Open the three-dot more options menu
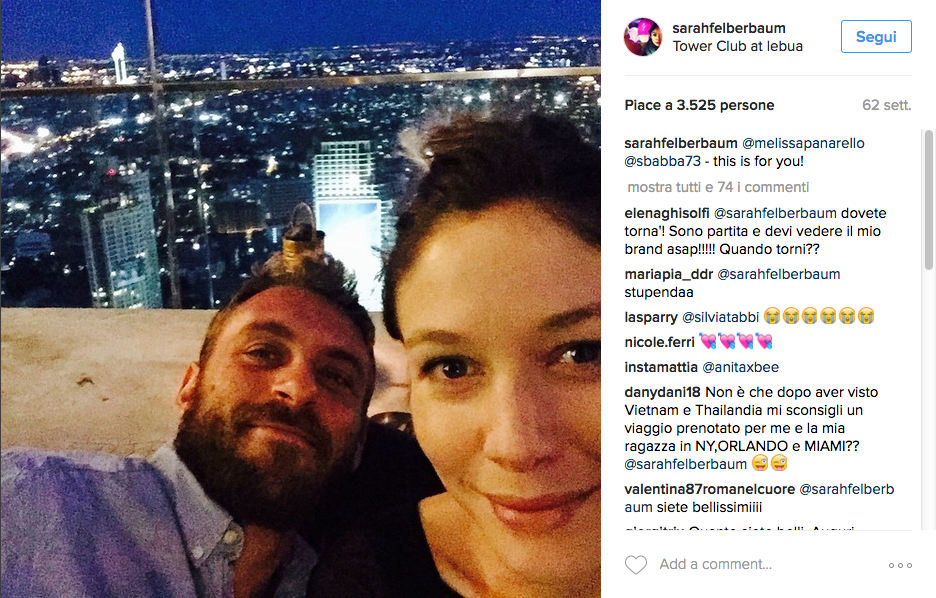The width and height of the screenshot is (936, 598). [x=900, y=565]
